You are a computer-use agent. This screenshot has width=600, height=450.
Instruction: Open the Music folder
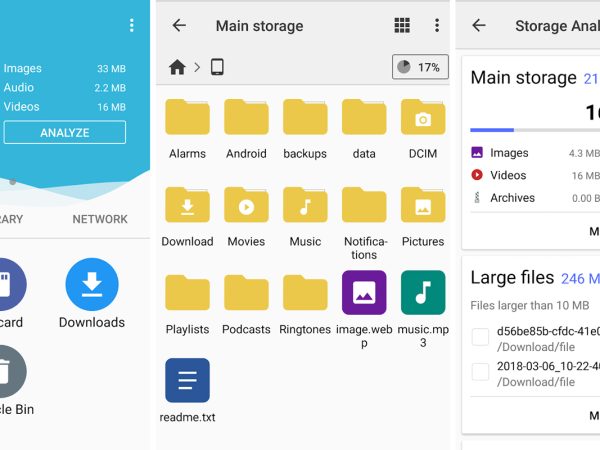[305, 205]
